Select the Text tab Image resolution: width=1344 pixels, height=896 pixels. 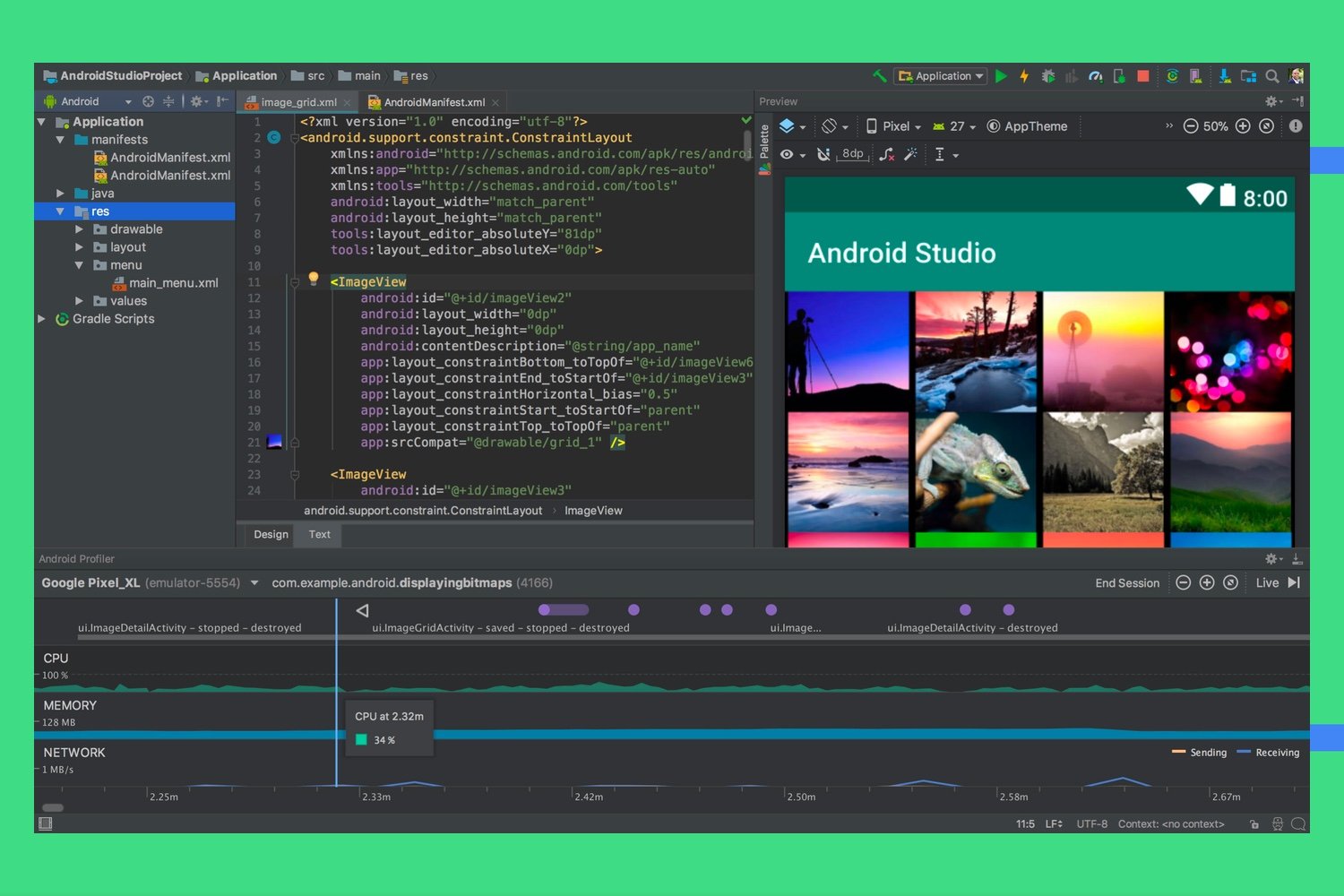(x=320, y=535)
